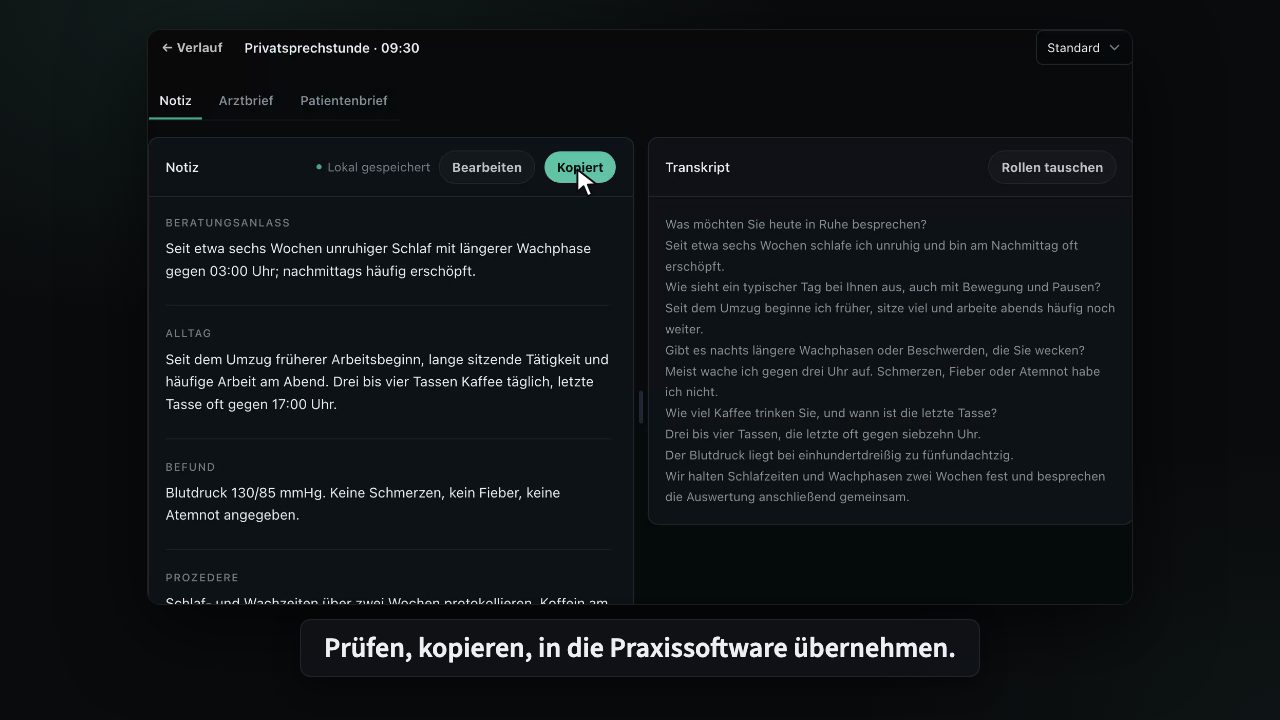Click the BEFUND section heading
This screenshot has height=720, width=1280.
[190, 467]
